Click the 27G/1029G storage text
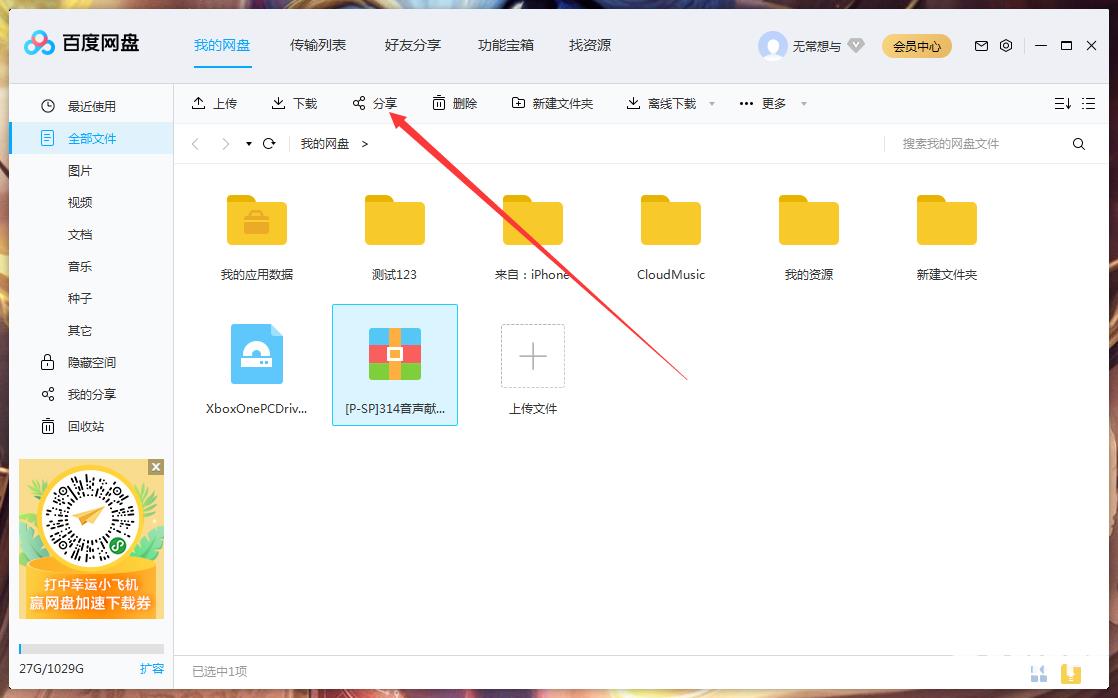Viewport: 1118px width, 698px height. [51, 669]
